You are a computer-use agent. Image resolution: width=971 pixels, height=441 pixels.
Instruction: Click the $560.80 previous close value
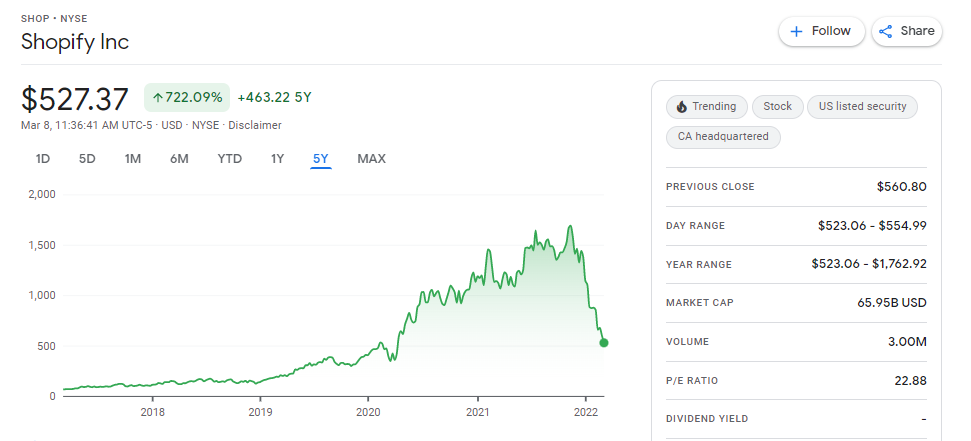[x=902, y=186]
